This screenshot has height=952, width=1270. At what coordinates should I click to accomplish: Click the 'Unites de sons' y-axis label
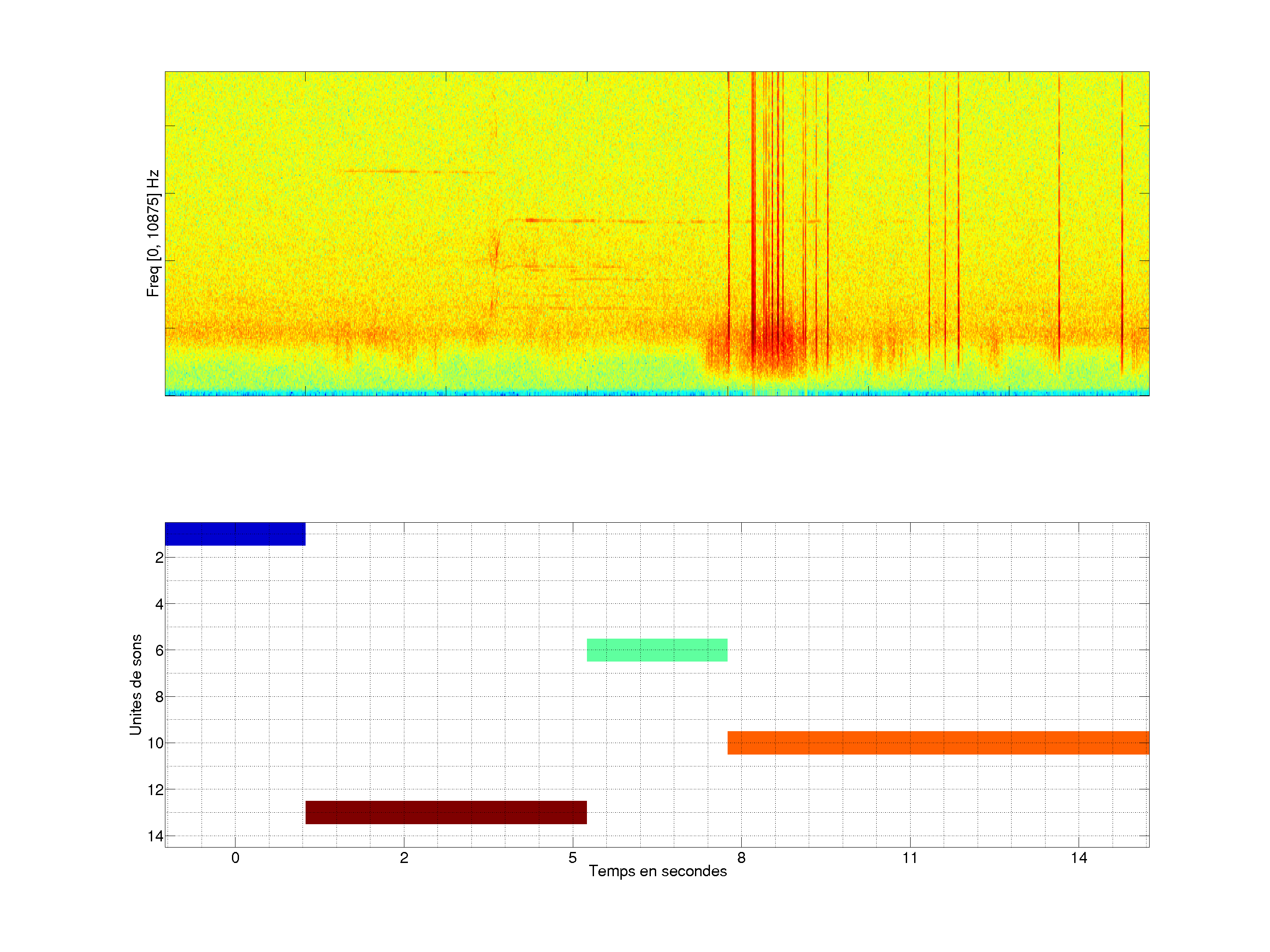tap(135, 684)
